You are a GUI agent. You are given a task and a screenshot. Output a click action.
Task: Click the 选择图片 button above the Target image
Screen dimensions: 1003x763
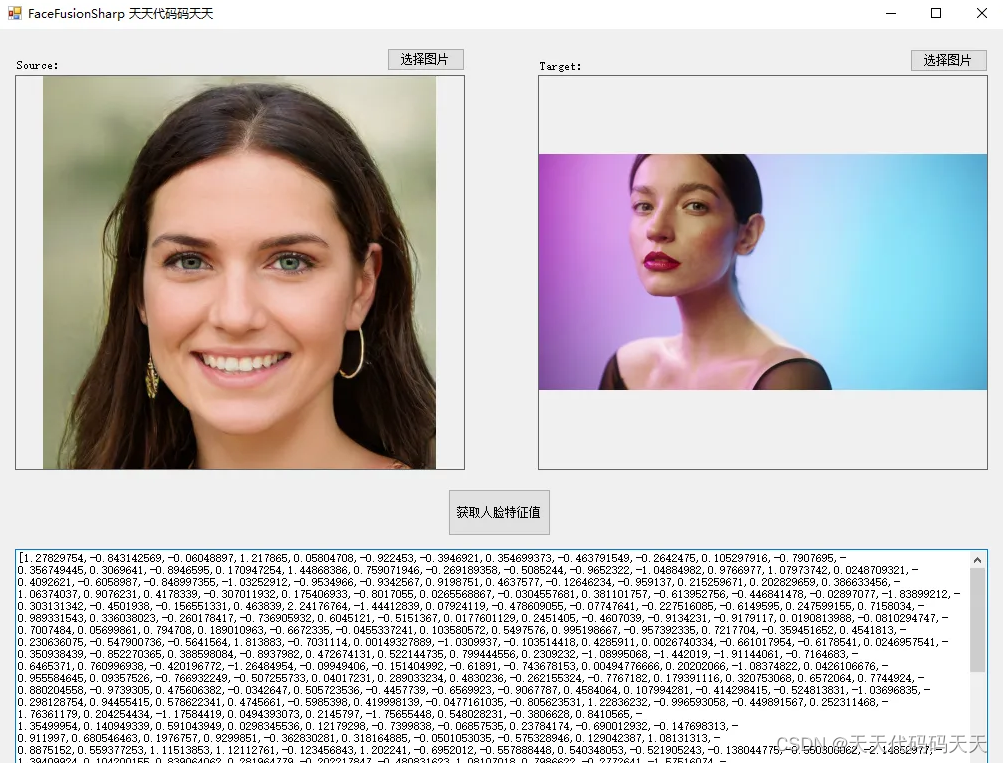pyautogui.click(x=946, y=60)
